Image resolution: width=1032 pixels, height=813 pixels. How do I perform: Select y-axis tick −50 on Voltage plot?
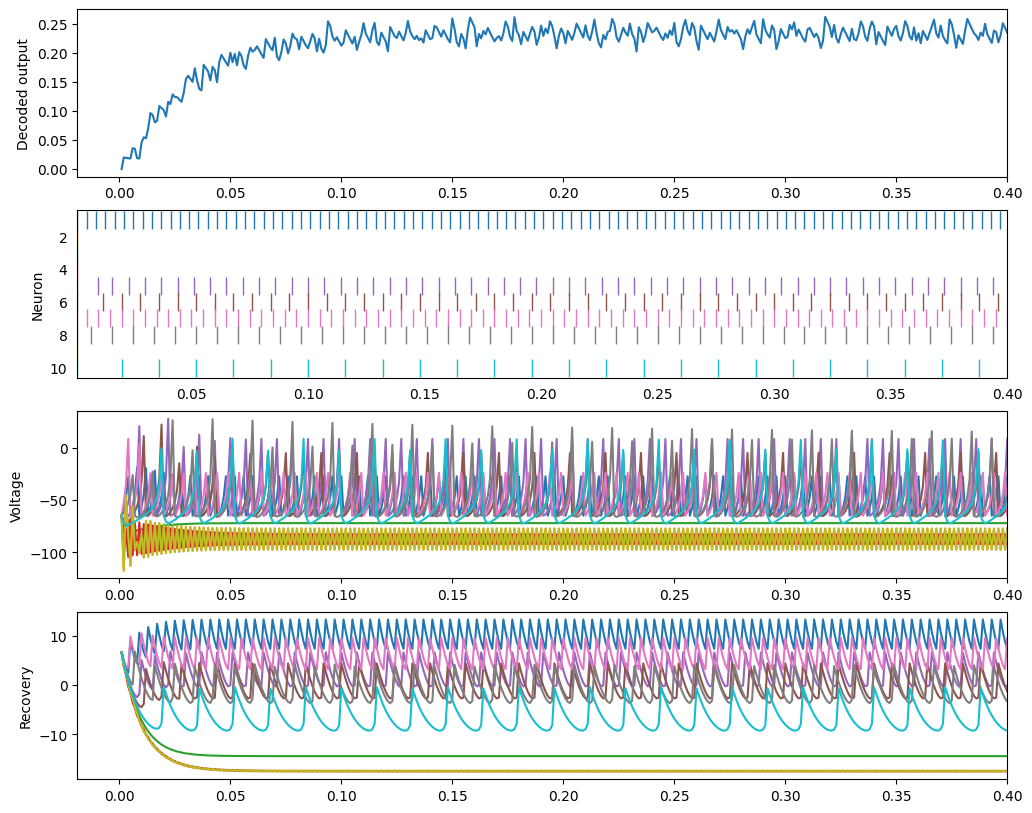55,501
